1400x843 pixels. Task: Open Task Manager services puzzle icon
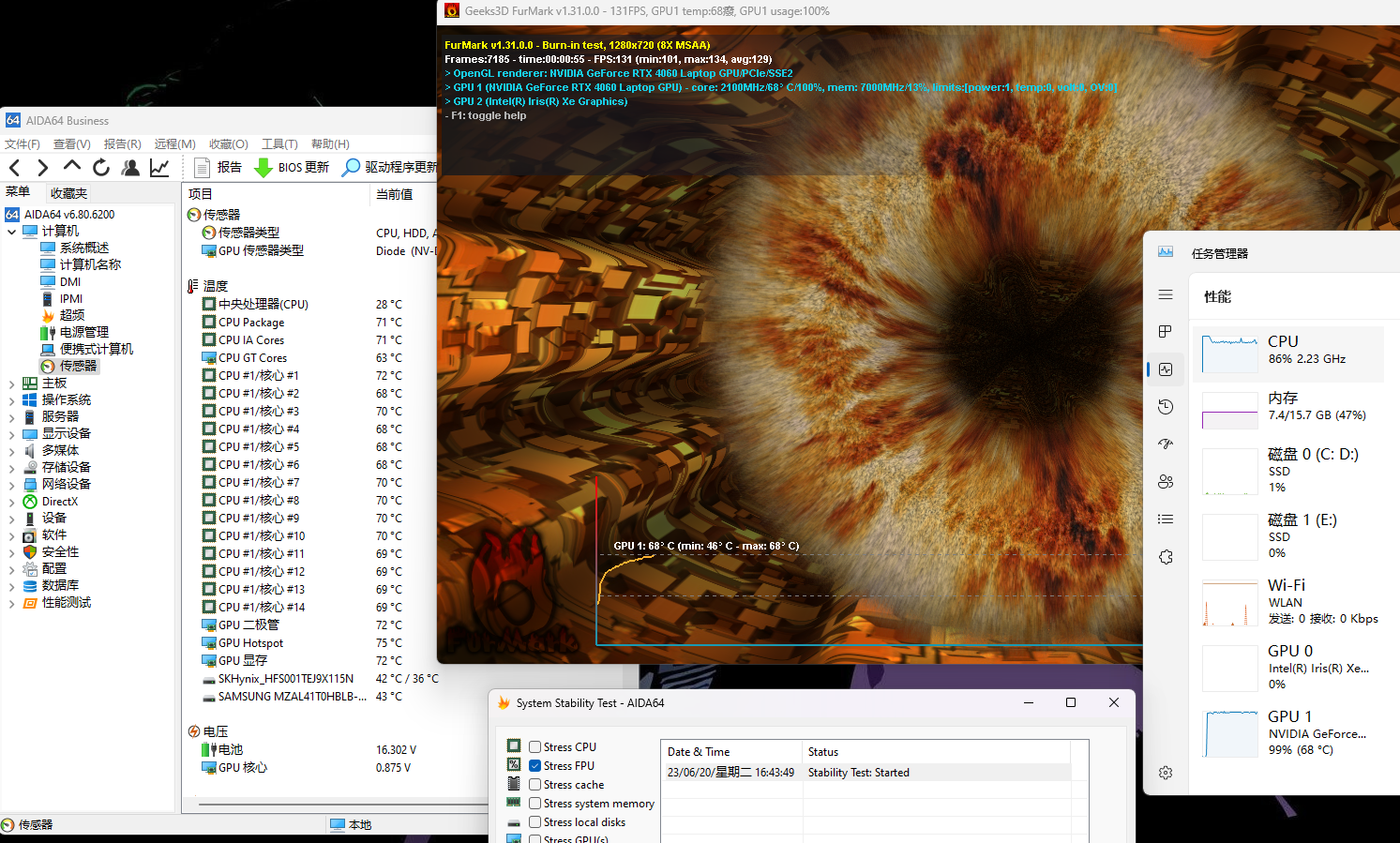[1166, 557]
